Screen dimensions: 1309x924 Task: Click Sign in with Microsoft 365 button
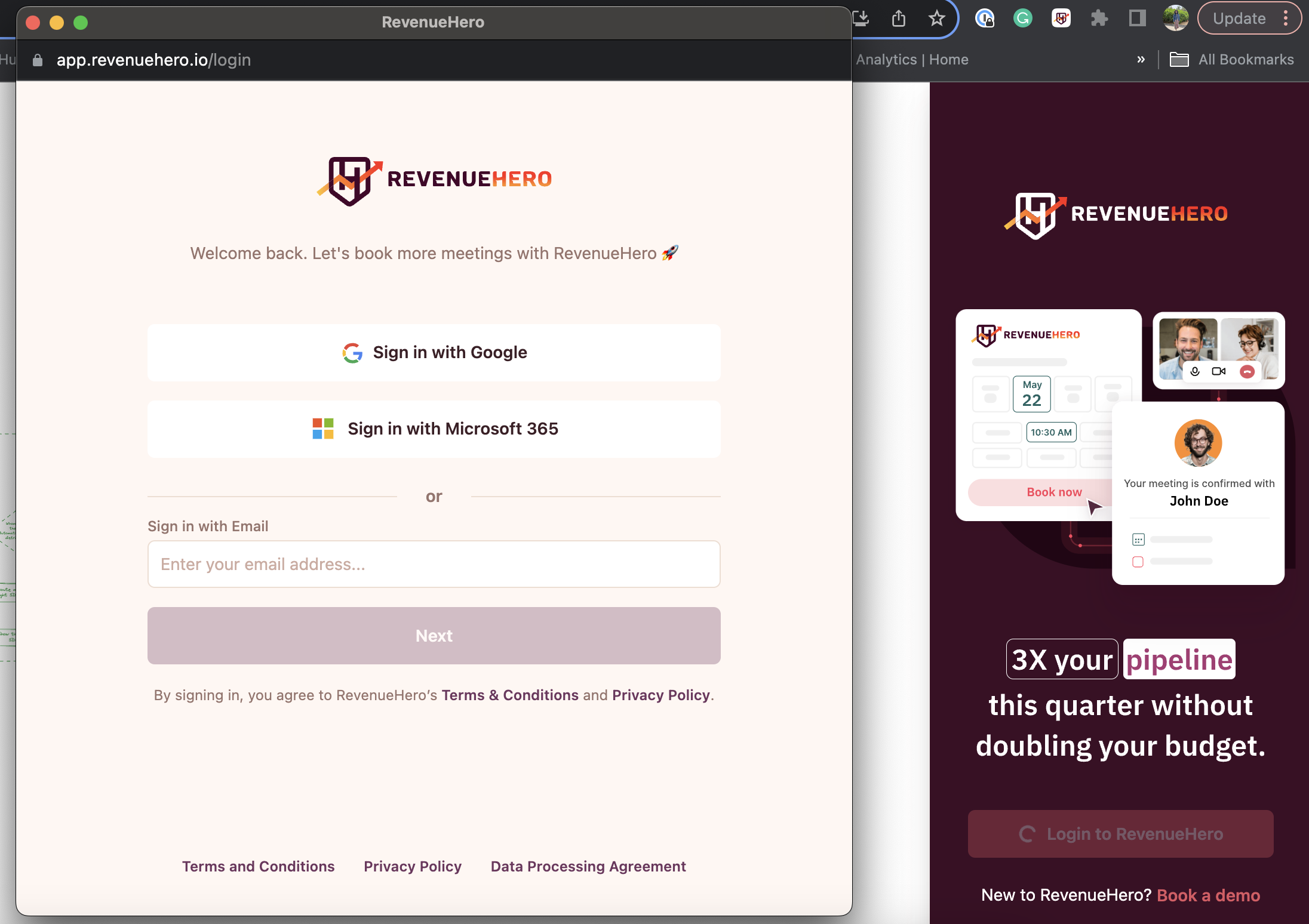[434, 429]
